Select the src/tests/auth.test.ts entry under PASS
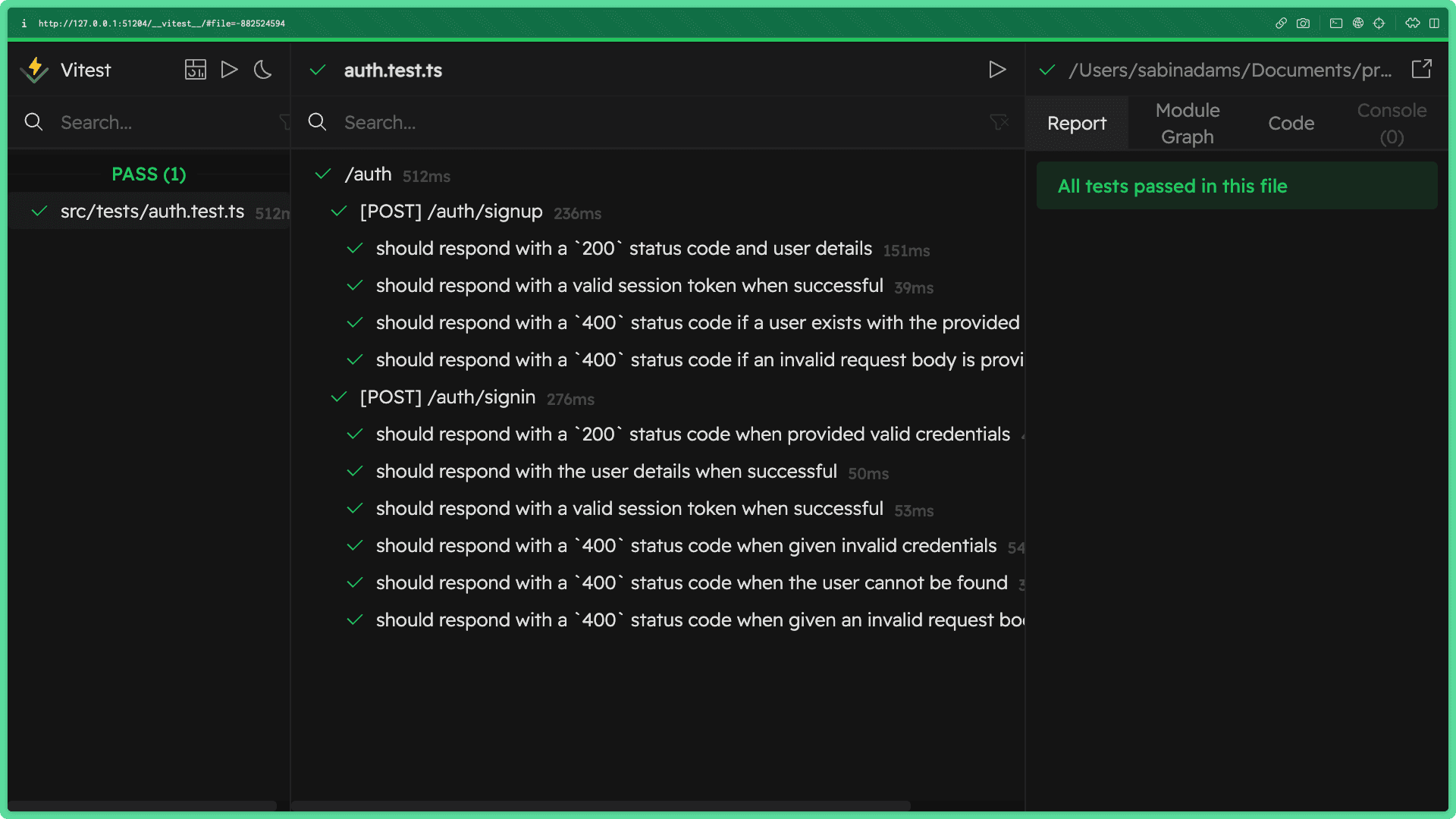 coord(153,212)
